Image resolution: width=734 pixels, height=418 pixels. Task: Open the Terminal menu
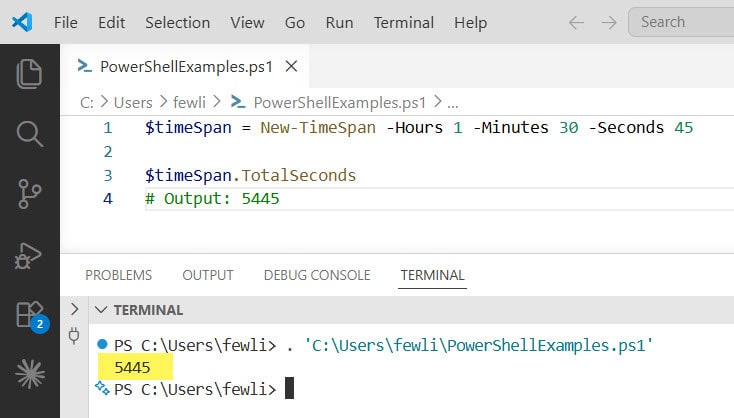coord(404,22)
